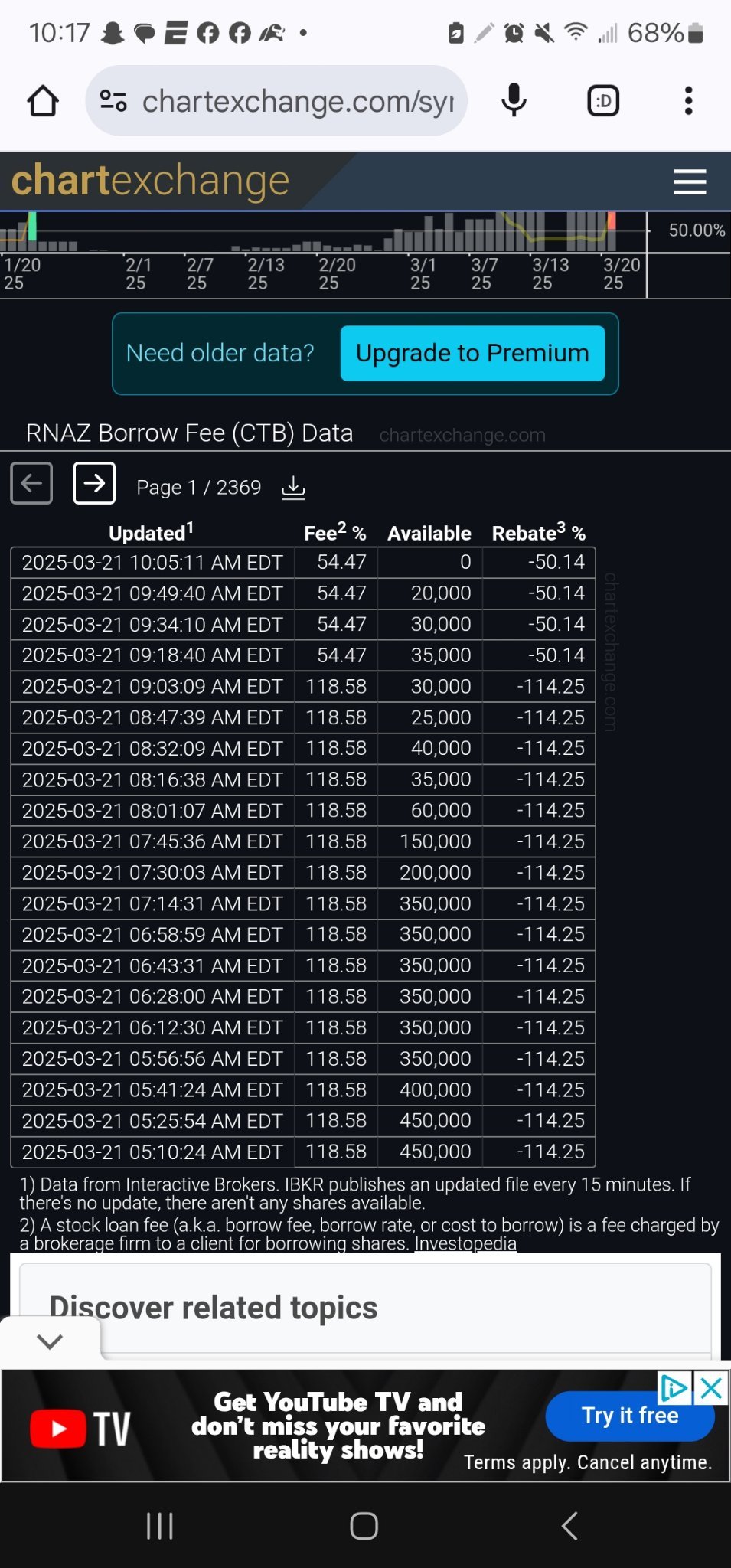Tap the chartexchange logo
This screenshot has width=731, height=1568.
pos(151,181)
